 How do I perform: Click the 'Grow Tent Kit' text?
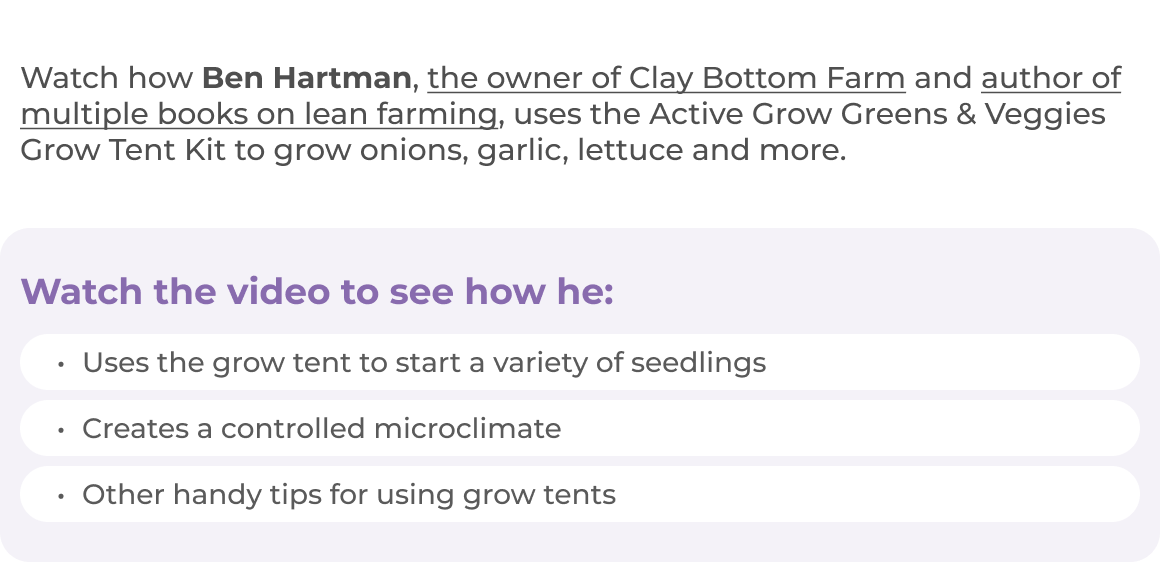coord(123,150)
